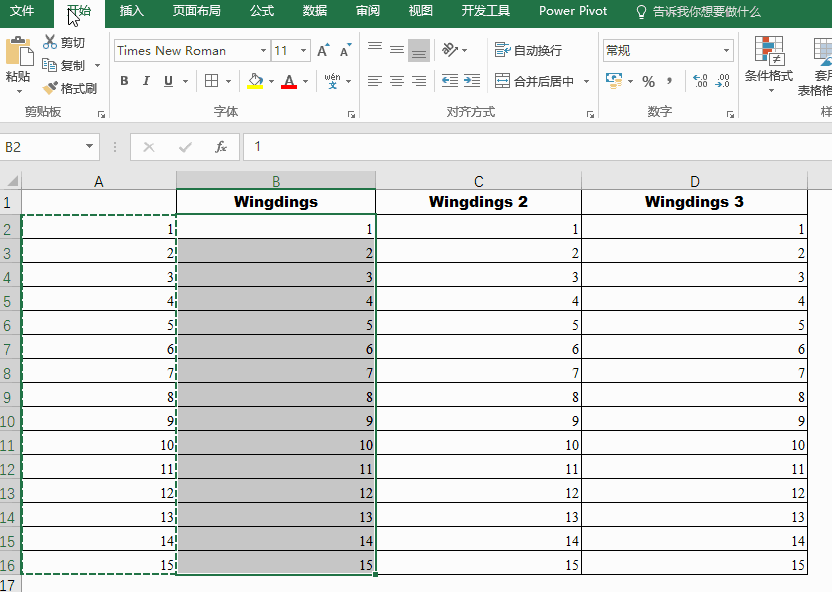832x592 pixels.
Task: Expand the fill color palette arrow
Action: point(271,81)
